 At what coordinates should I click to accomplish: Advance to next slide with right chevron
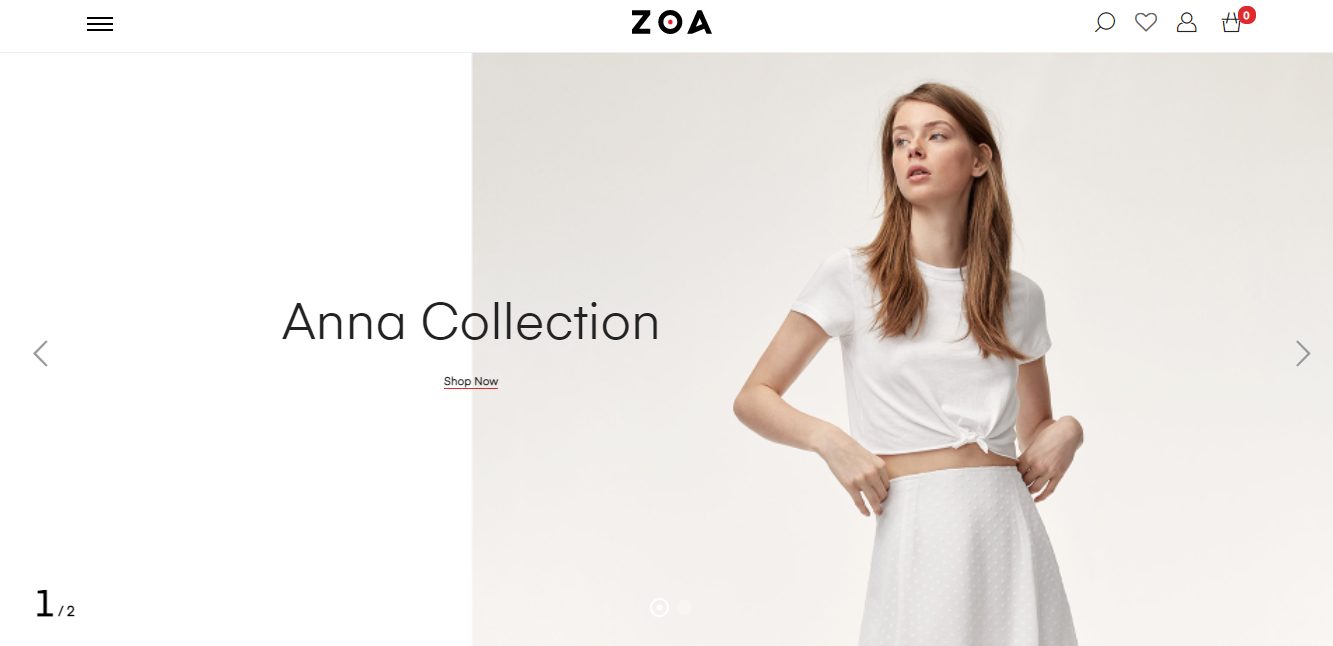(x=1302, y=353)
